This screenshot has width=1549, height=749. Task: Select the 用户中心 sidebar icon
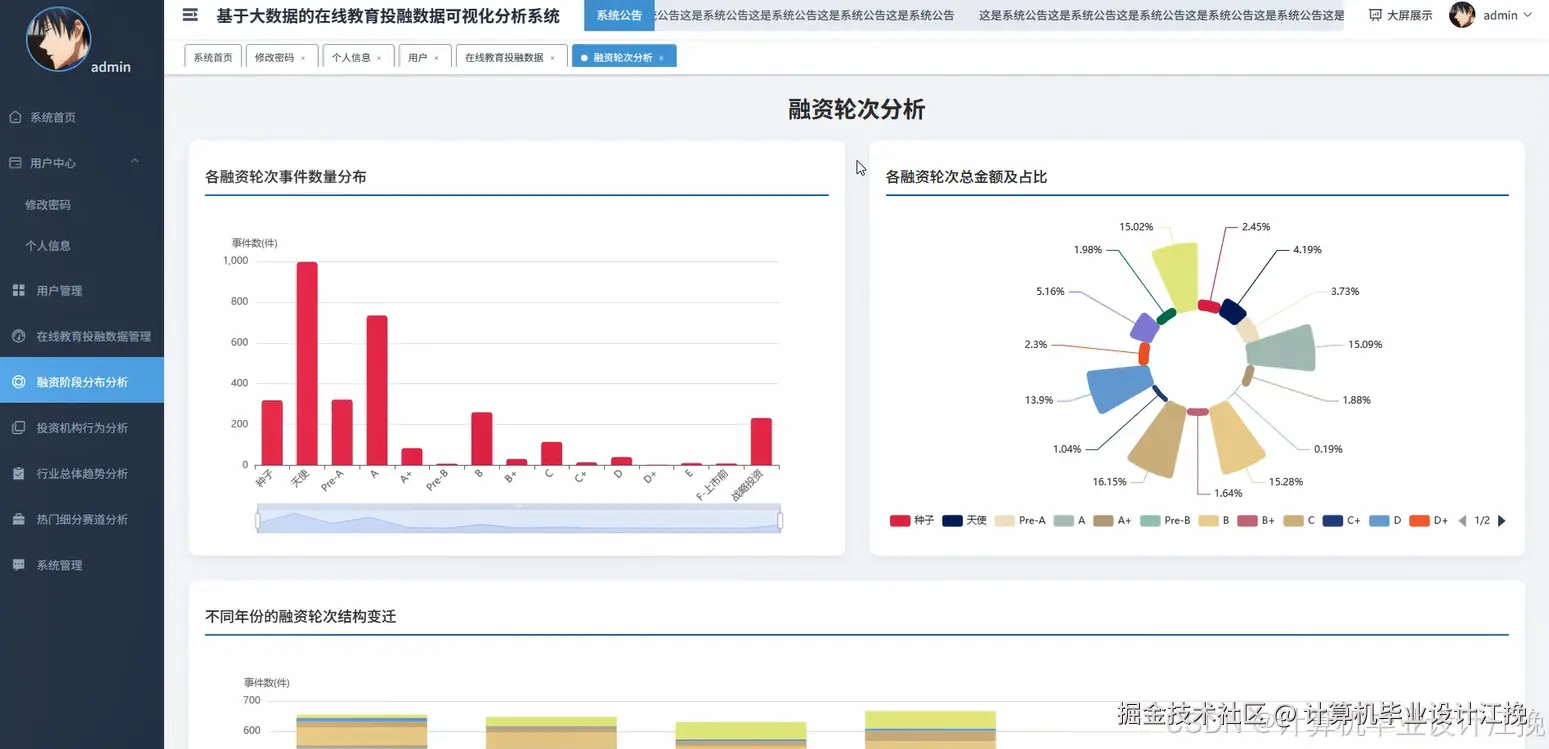15,163
